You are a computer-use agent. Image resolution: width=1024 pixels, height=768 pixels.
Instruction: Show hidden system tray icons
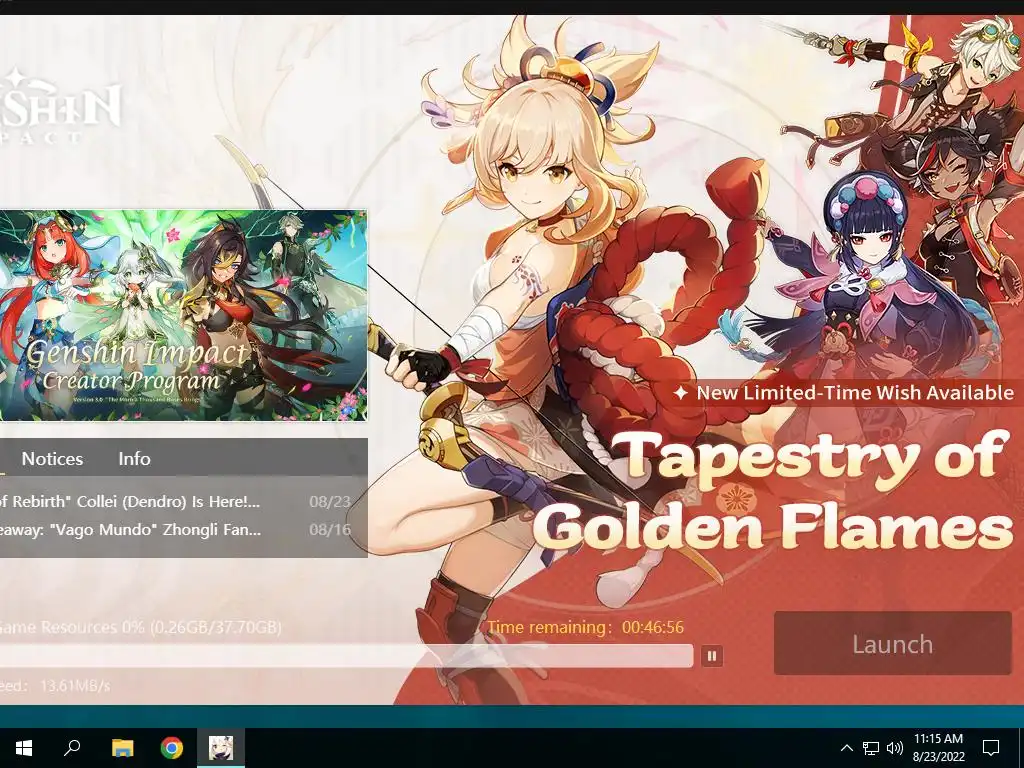846,748
